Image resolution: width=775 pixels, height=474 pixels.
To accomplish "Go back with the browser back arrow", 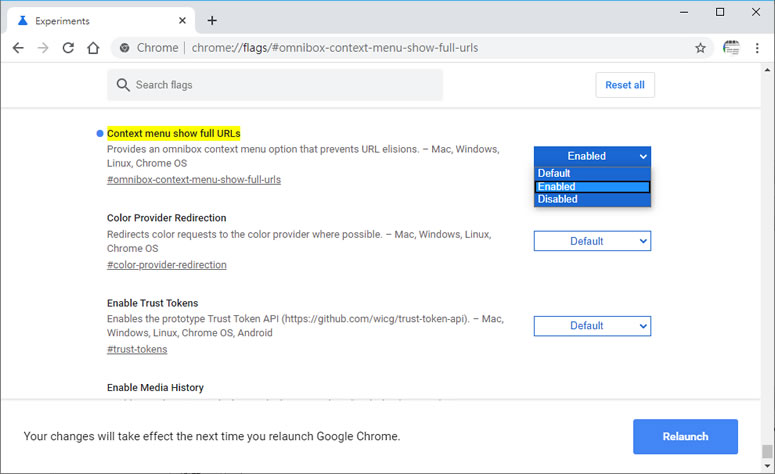I will (18, 48).
